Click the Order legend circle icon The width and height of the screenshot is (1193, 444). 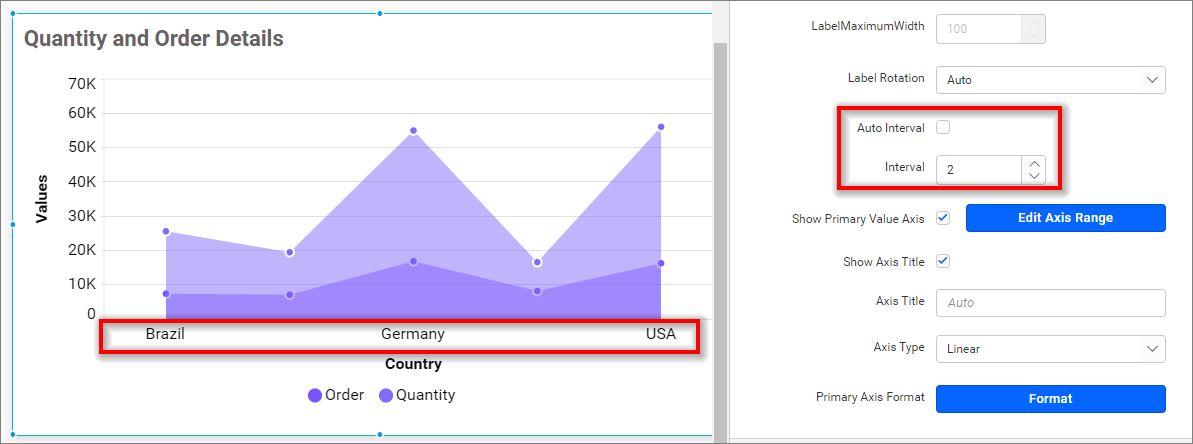pos(315,395)
